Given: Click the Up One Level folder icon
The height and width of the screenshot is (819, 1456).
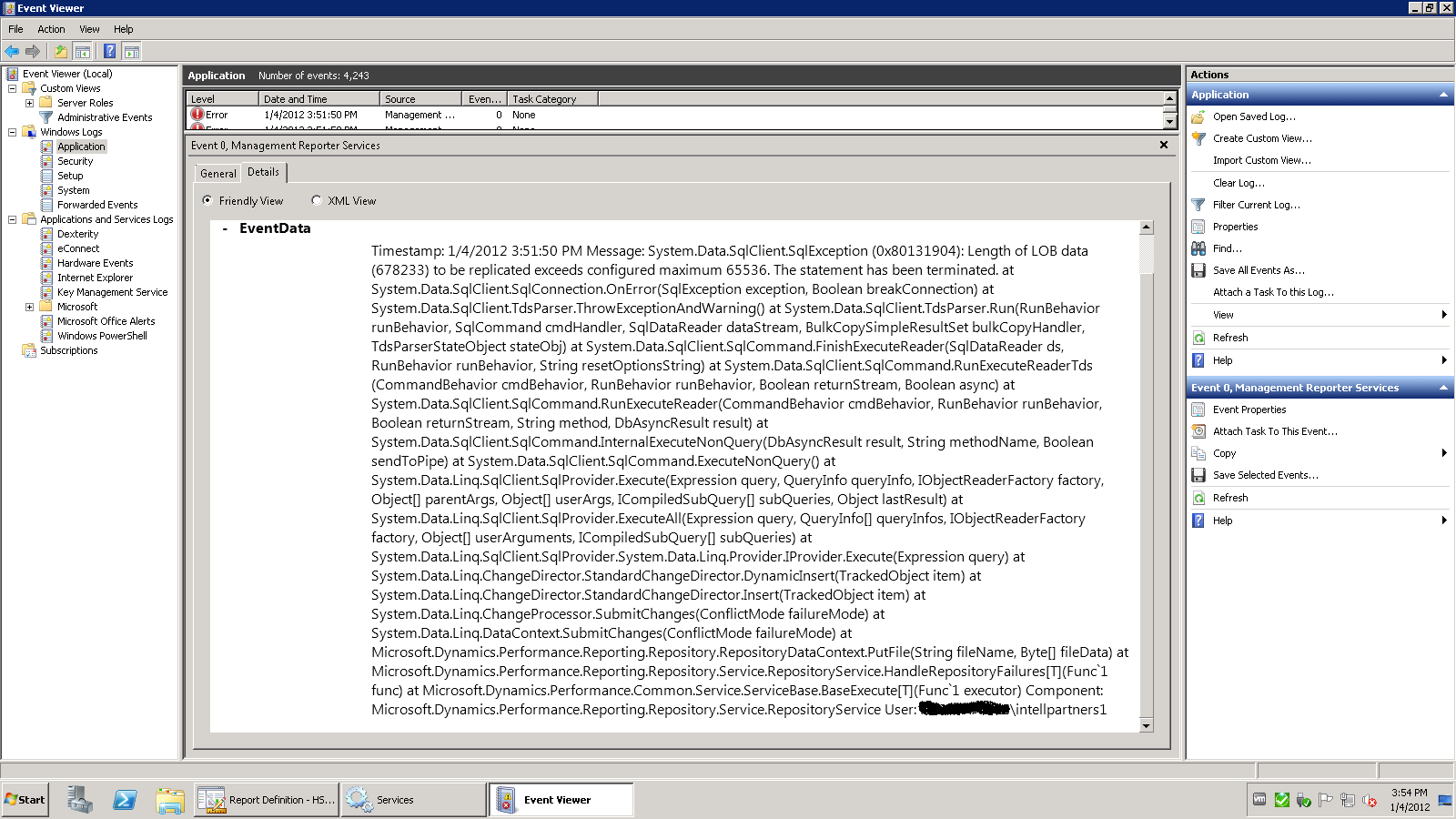Looking at the screenshot, I should [x=60, y=51].
